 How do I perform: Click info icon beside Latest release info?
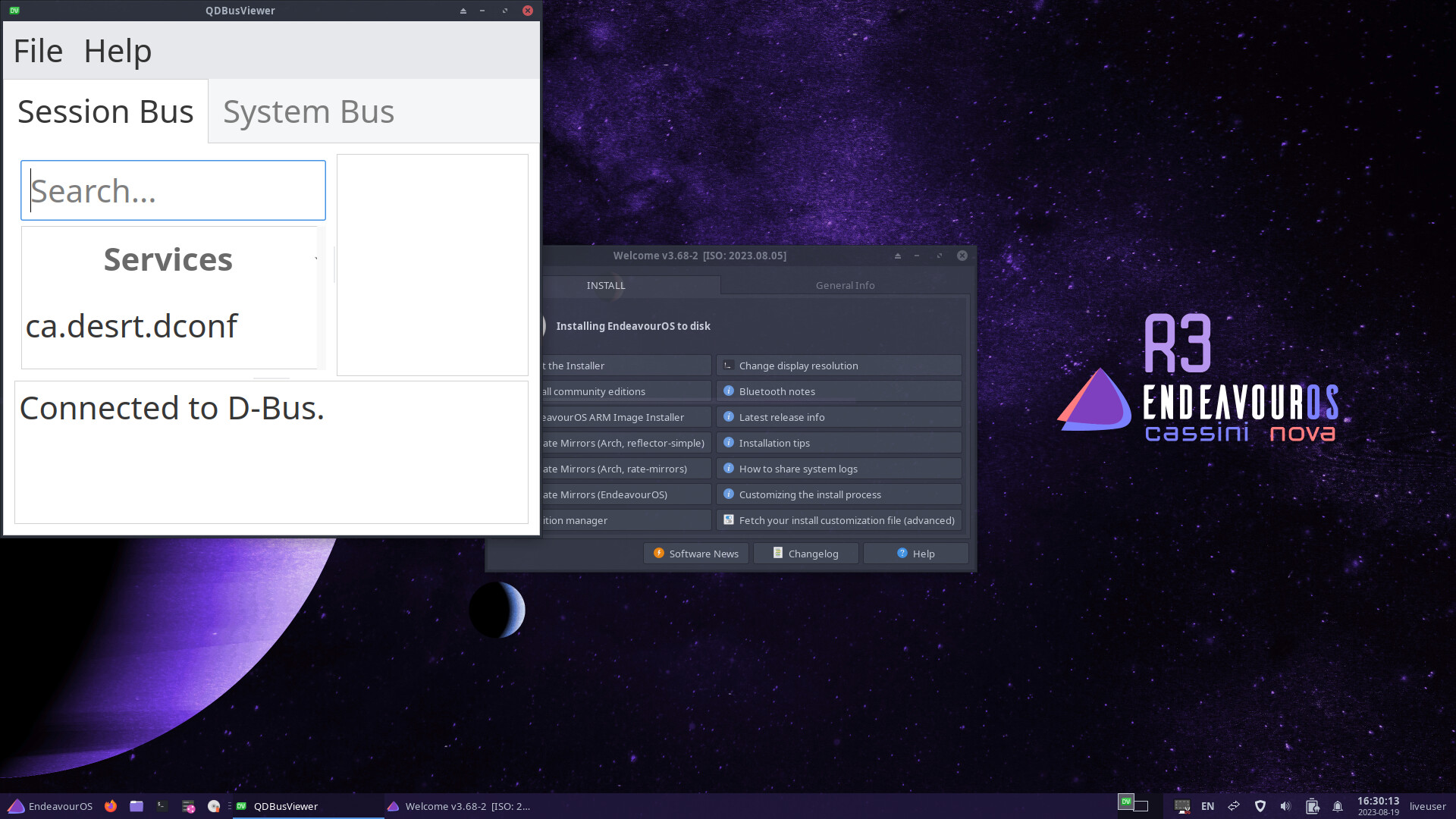click(728, 416)
